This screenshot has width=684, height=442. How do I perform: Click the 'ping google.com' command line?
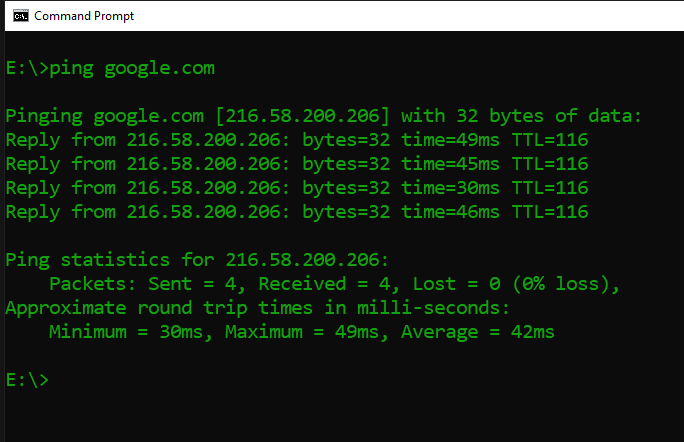(110, 69)
